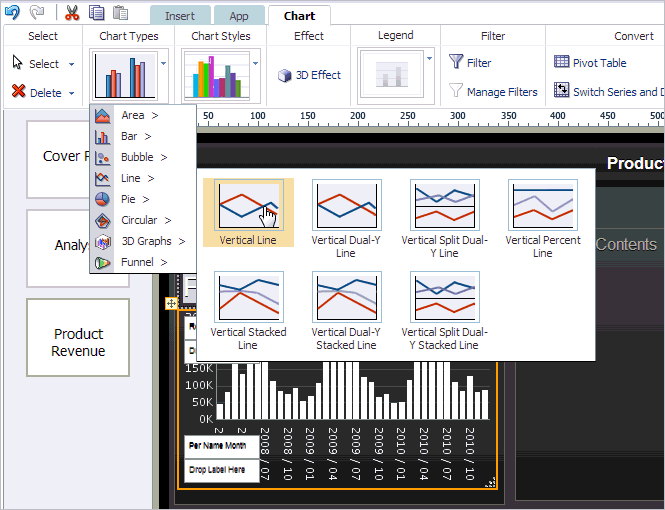
Task: Select the Chart ribbon tab
Action: 299,16
